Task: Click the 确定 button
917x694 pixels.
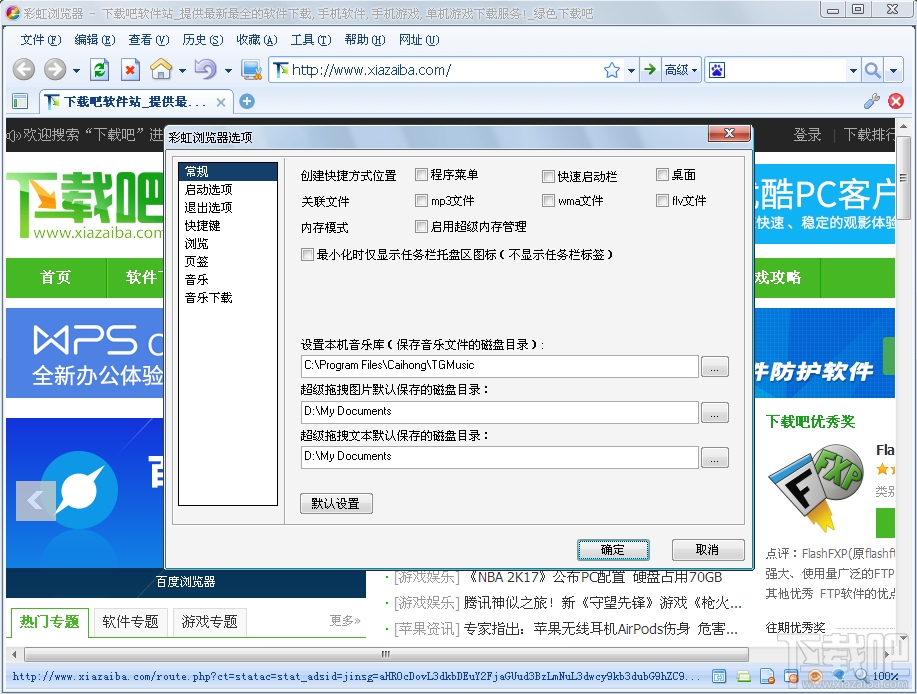Action: tap(613, 550)
